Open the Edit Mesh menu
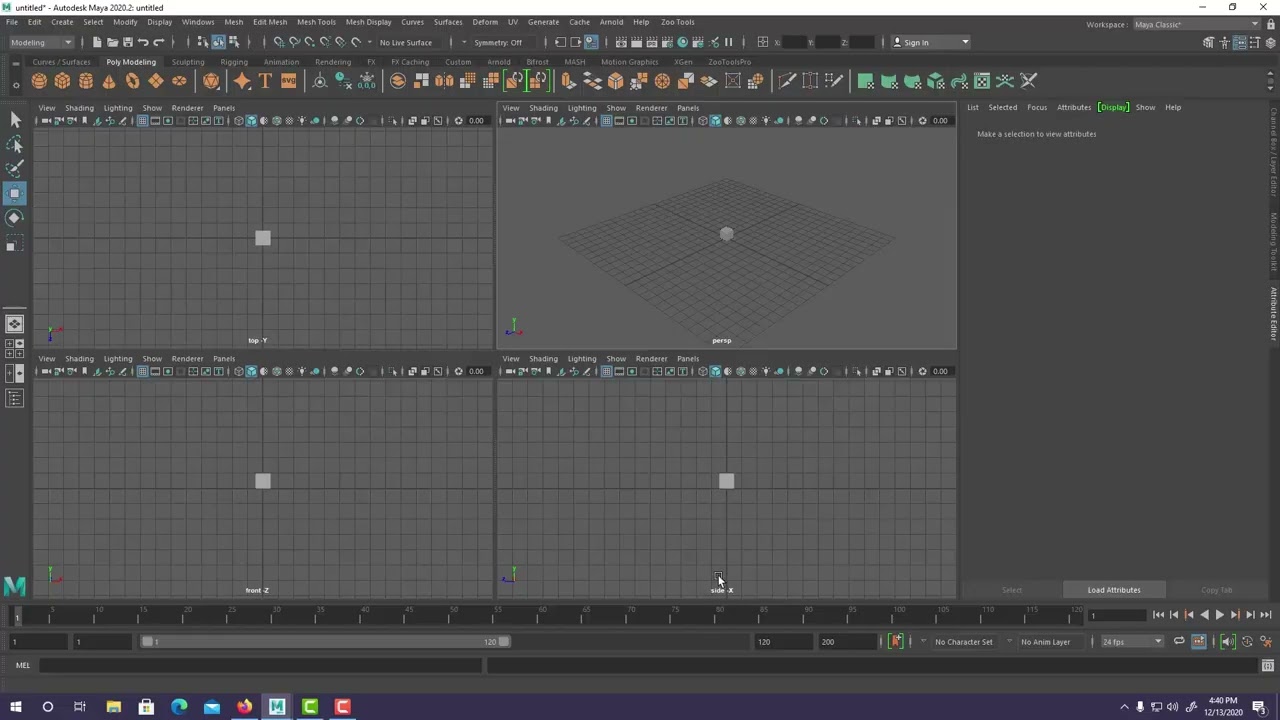Screen dimensions: 1280x720 point(270,22)
